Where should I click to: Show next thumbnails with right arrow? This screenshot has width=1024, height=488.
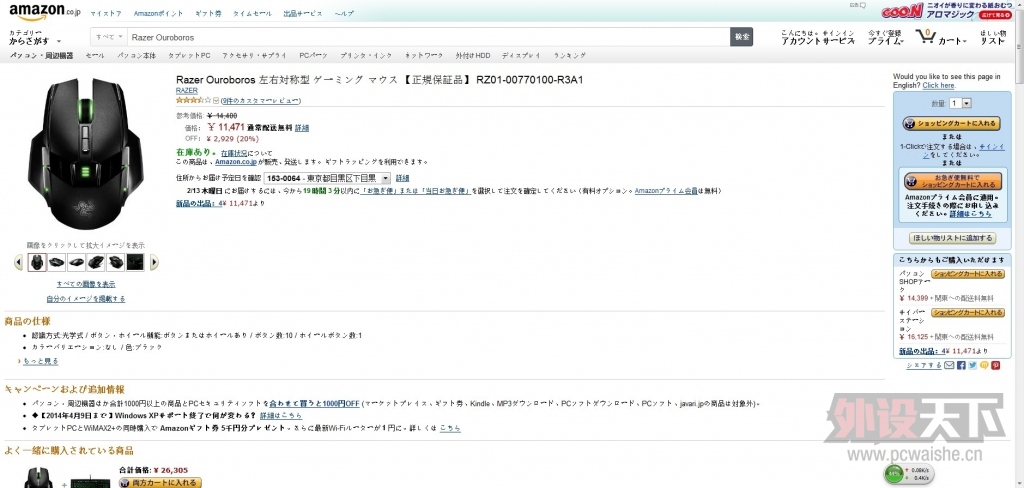[154, 263]
